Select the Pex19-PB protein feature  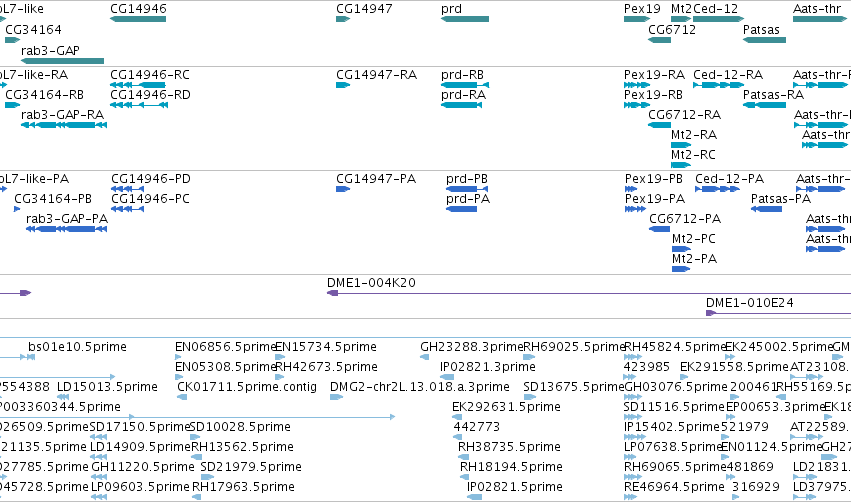click(x=631, y=189)
